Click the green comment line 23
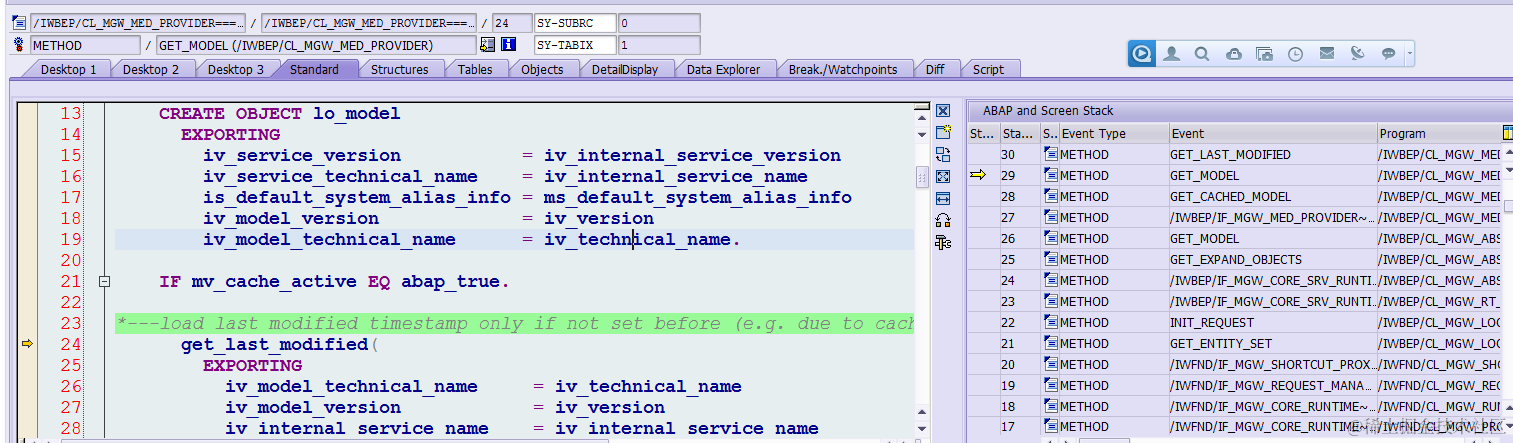 [x=515, y=323]
